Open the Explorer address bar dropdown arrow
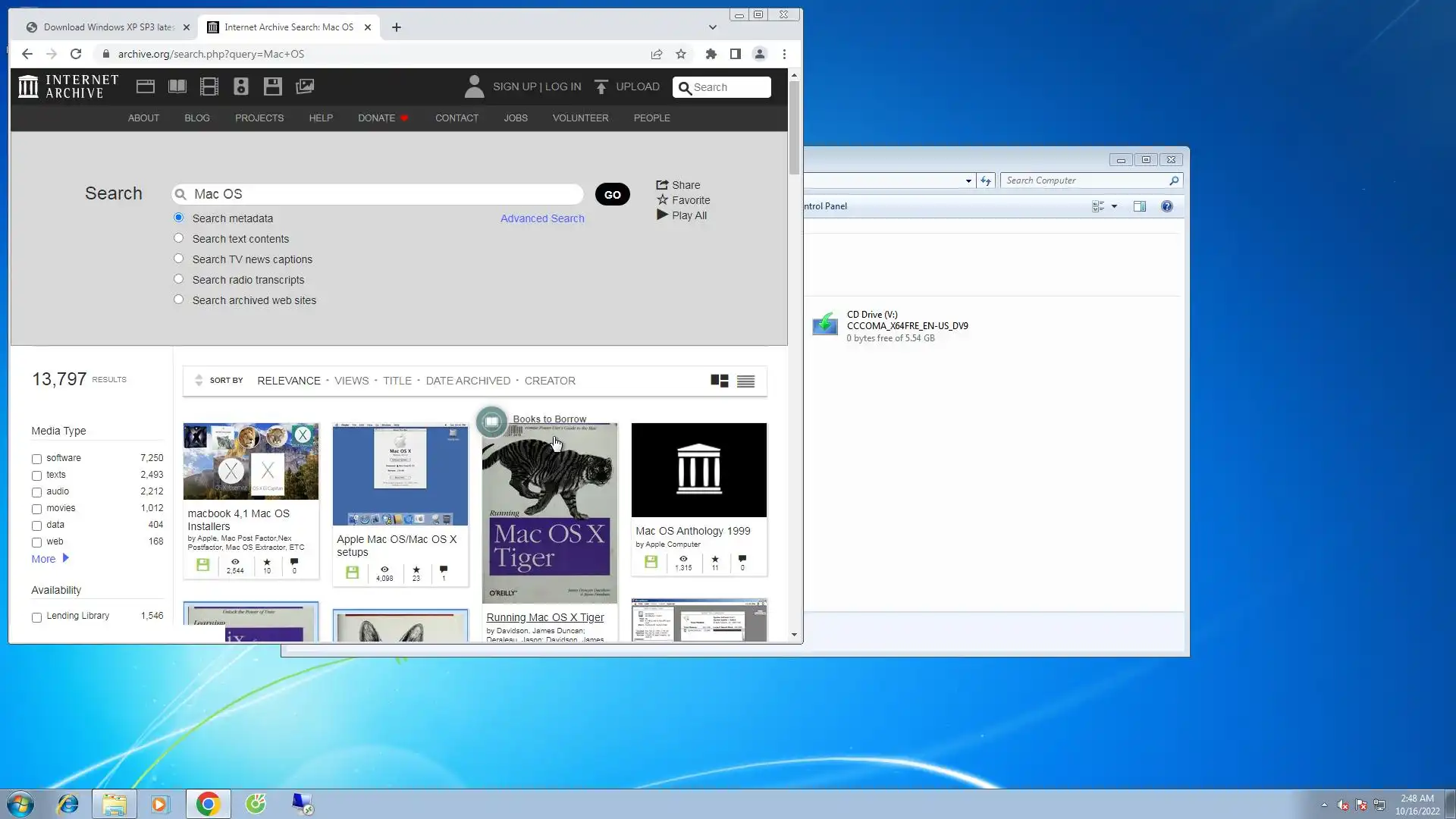The height and width of the screenshot is (819, 1456). 968,180
